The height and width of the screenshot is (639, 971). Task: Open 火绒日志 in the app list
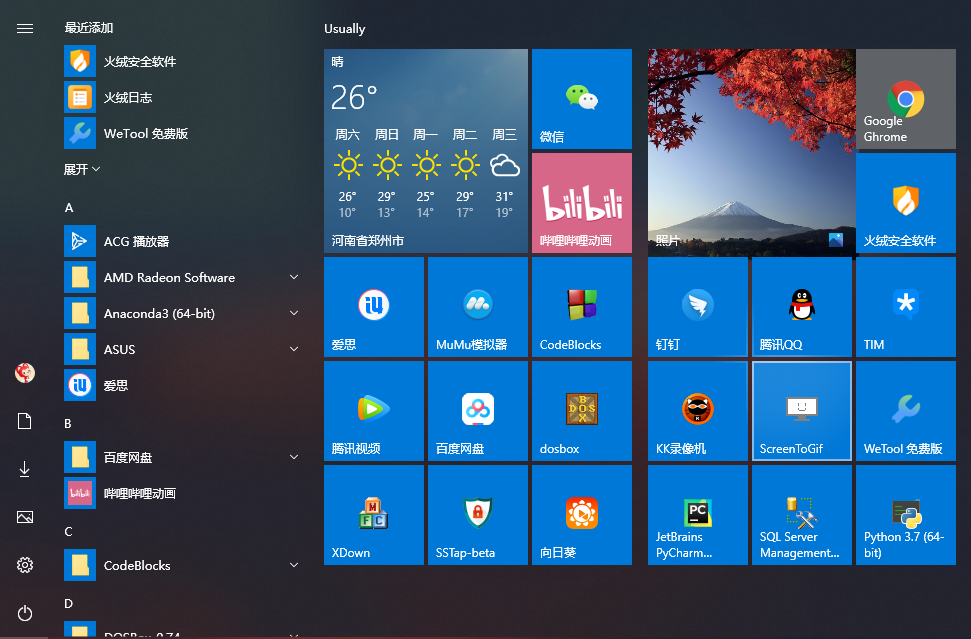coord(185,97)
